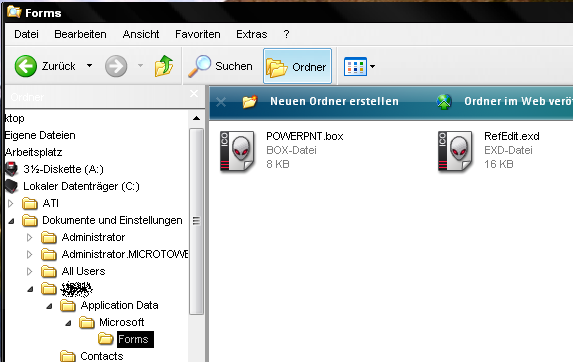Click the Forms open folder icon
Screen dimensions: 573x362
(106, 339)
